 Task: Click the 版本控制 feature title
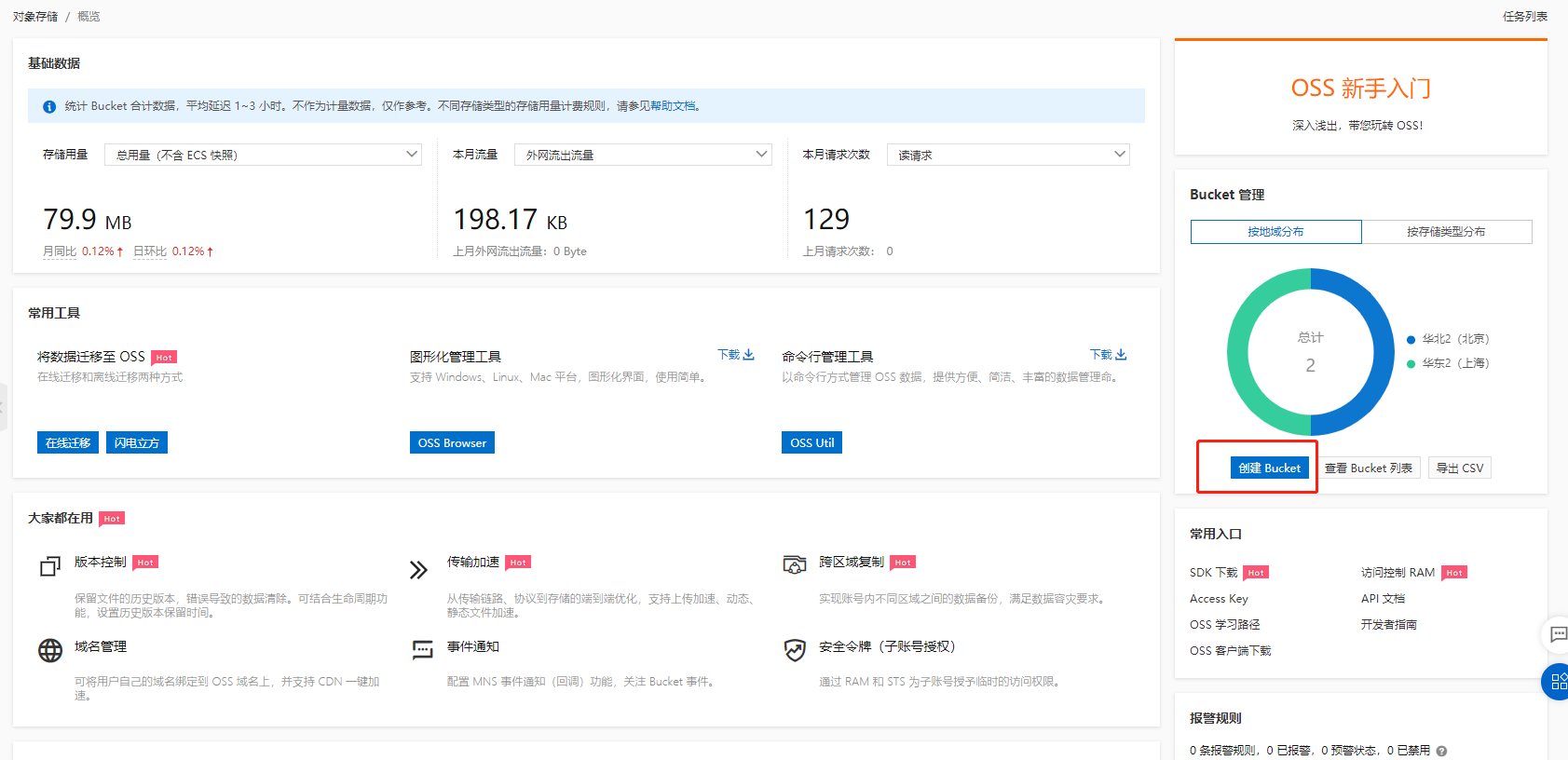pos(101,563)
